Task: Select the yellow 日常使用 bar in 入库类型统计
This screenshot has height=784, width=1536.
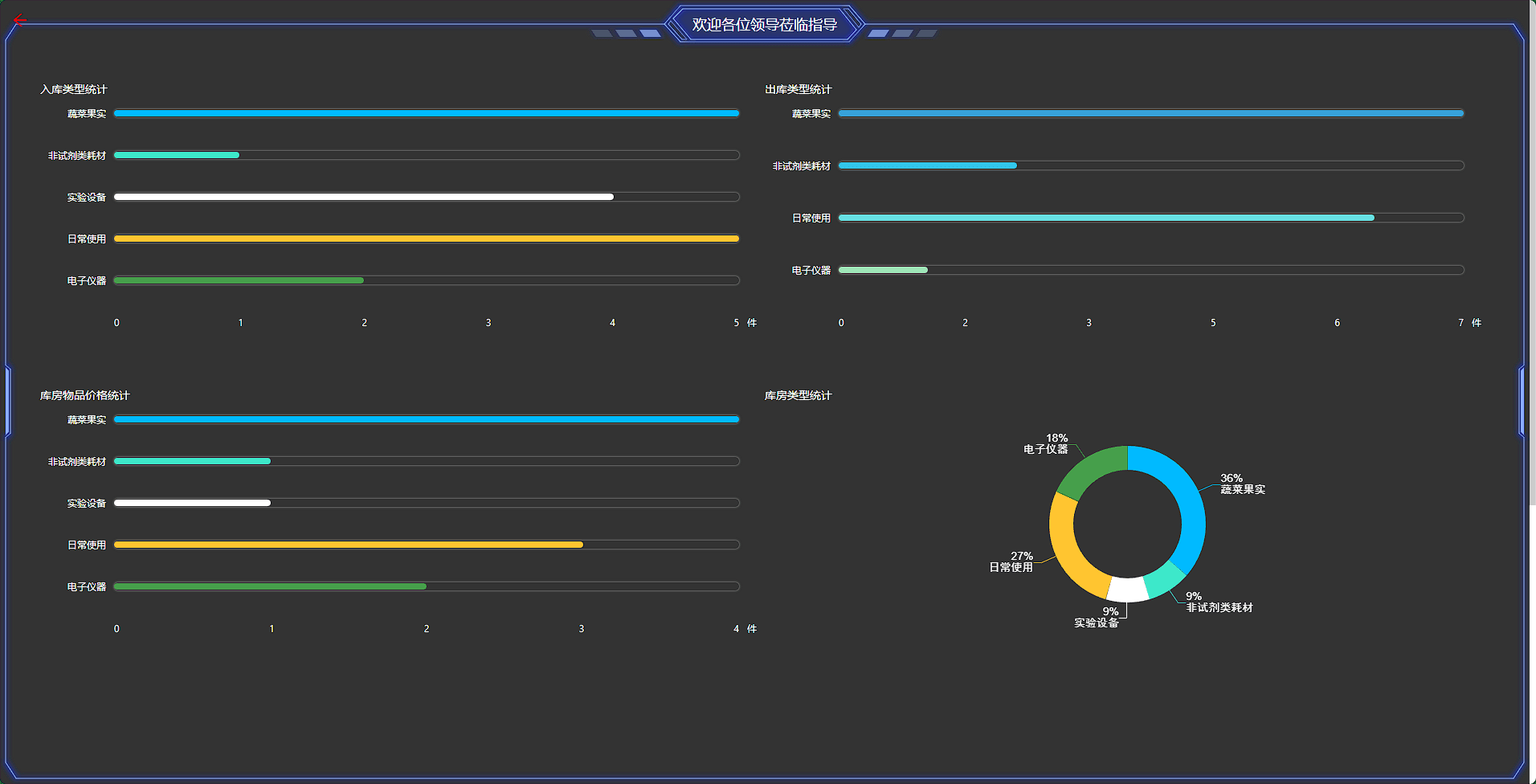Action: coord(427,239)
